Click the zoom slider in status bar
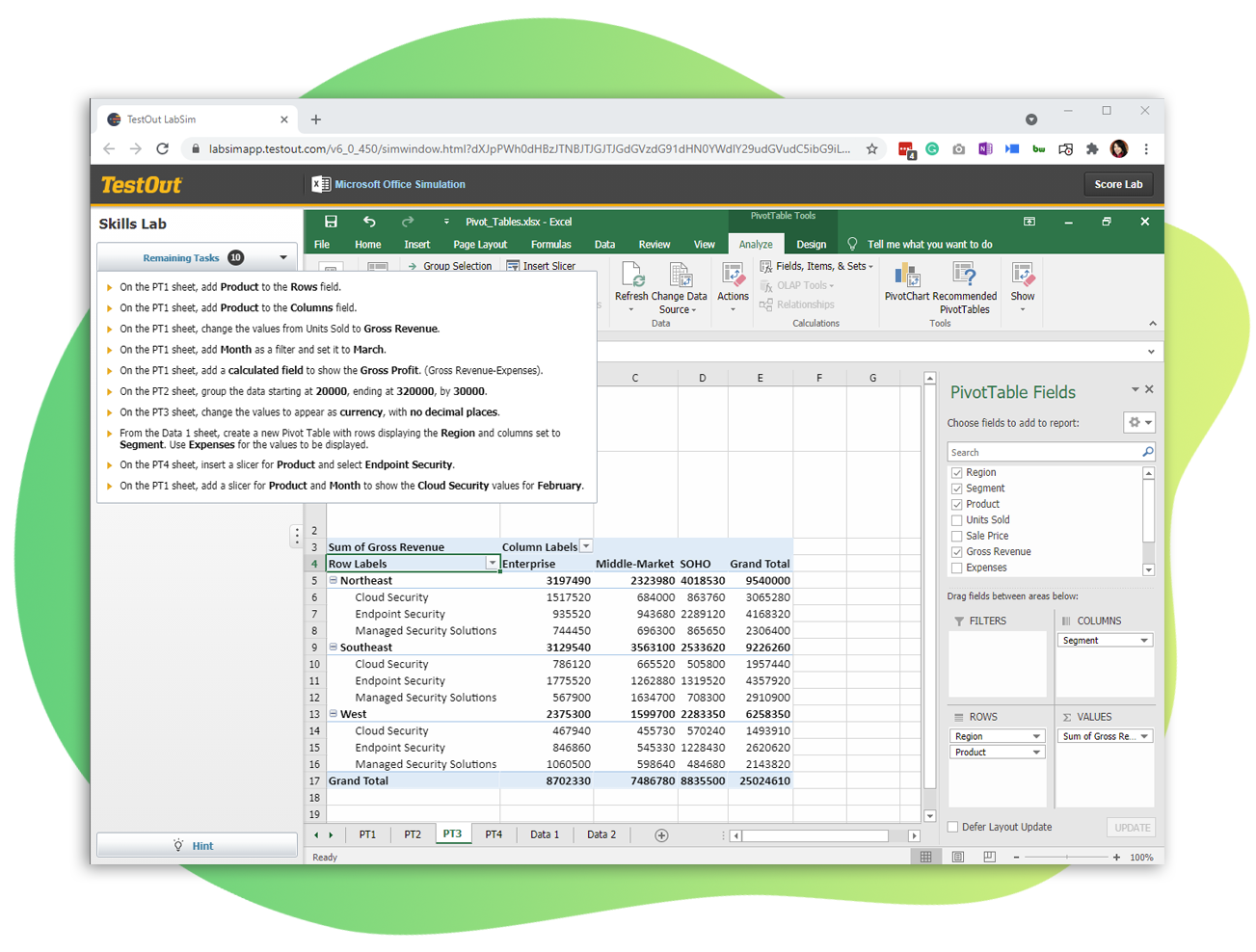The width and height of the screenshot is (1256, 952). click(x=1066, y=857)
